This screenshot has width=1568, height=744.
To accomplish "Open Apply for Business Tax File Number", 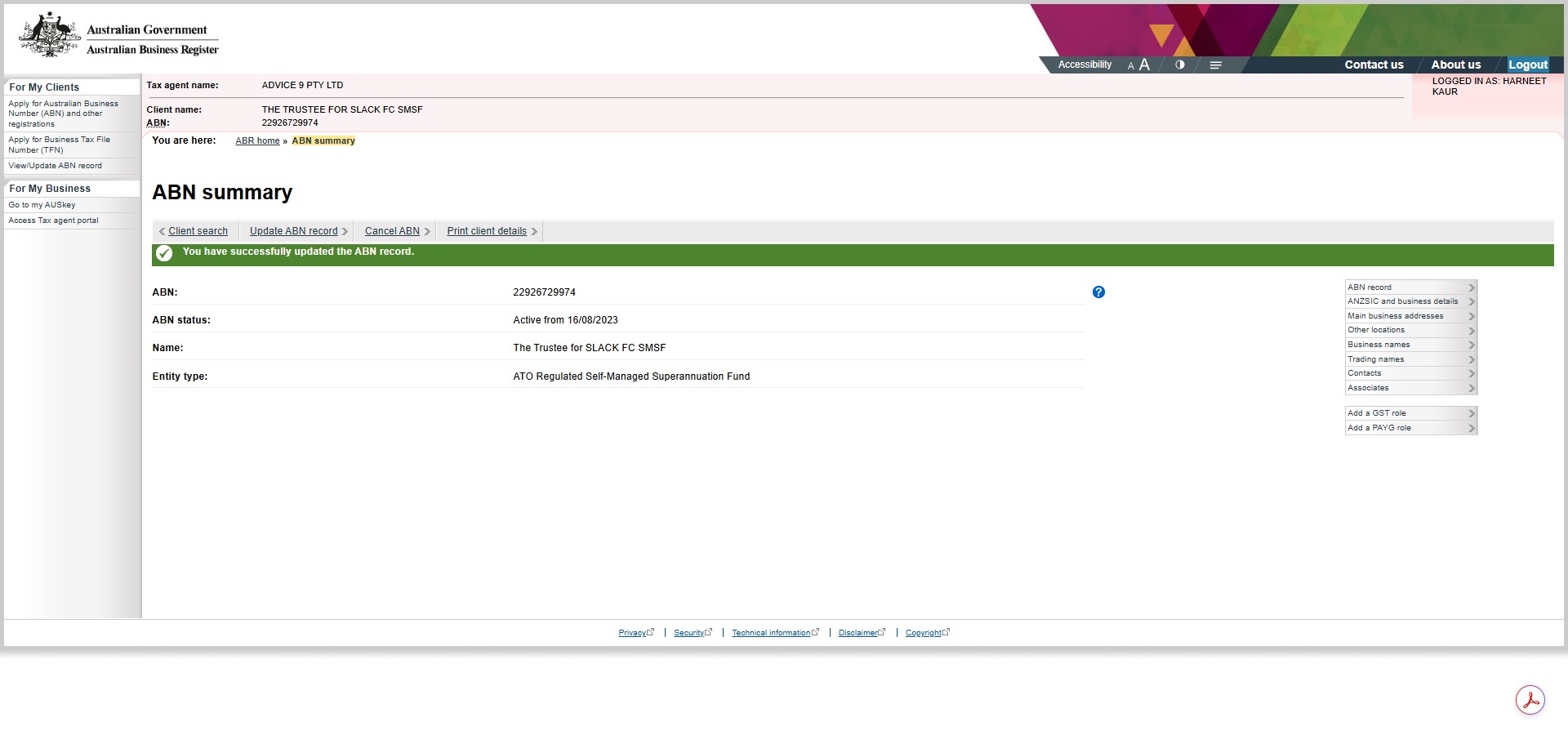I will click(59, 145).
